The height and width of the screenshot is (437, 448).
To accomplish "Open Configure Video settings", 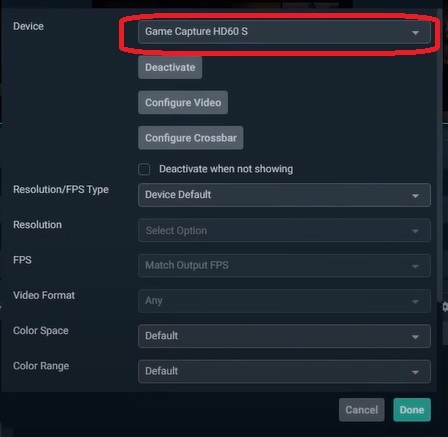I will click(183, 102).
